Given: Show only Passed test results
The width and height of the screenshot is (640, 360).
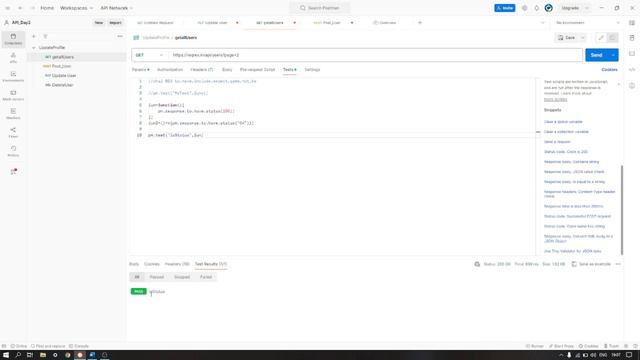Looking at the screenshot, I should point(157,277).
